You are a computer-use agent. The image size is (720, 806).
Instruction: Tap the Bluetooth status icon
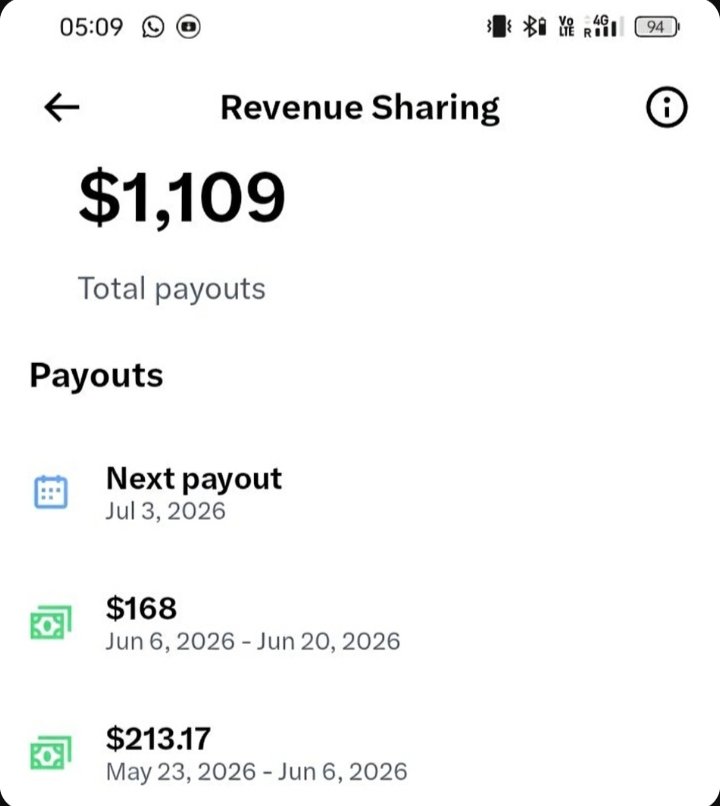534,26
